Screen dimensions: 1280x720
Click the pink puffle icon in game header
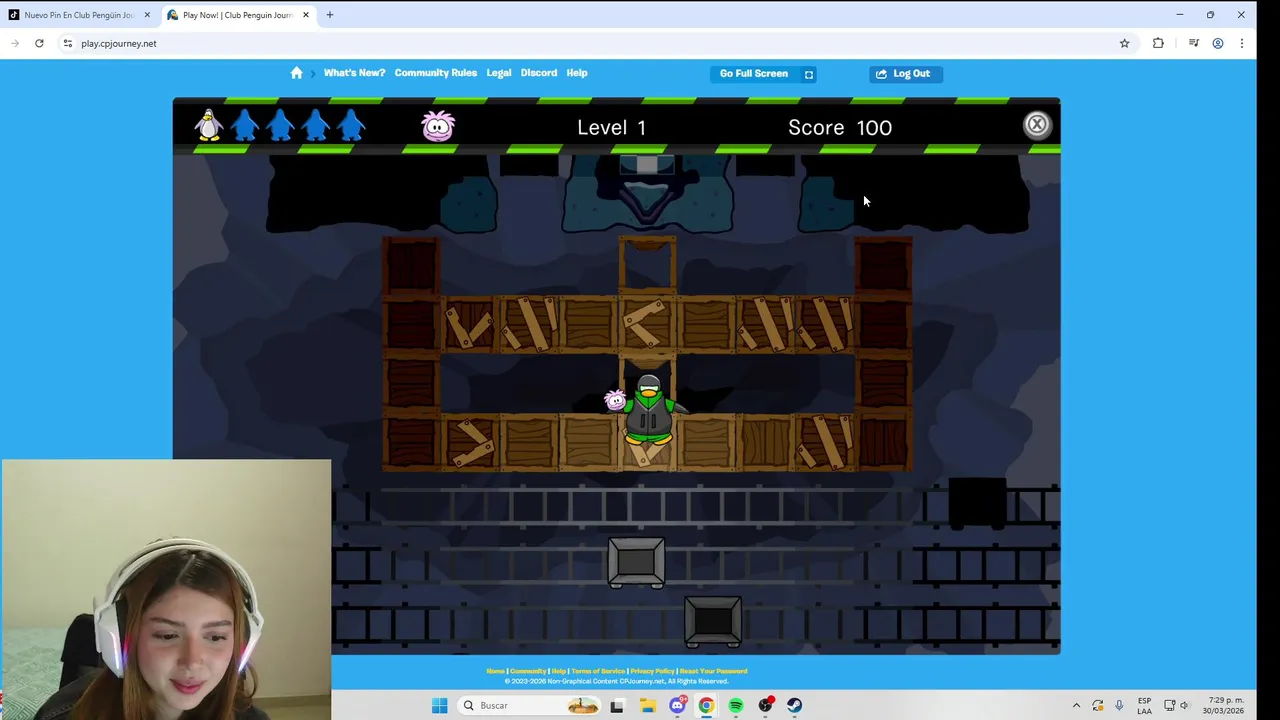(438, 125)
